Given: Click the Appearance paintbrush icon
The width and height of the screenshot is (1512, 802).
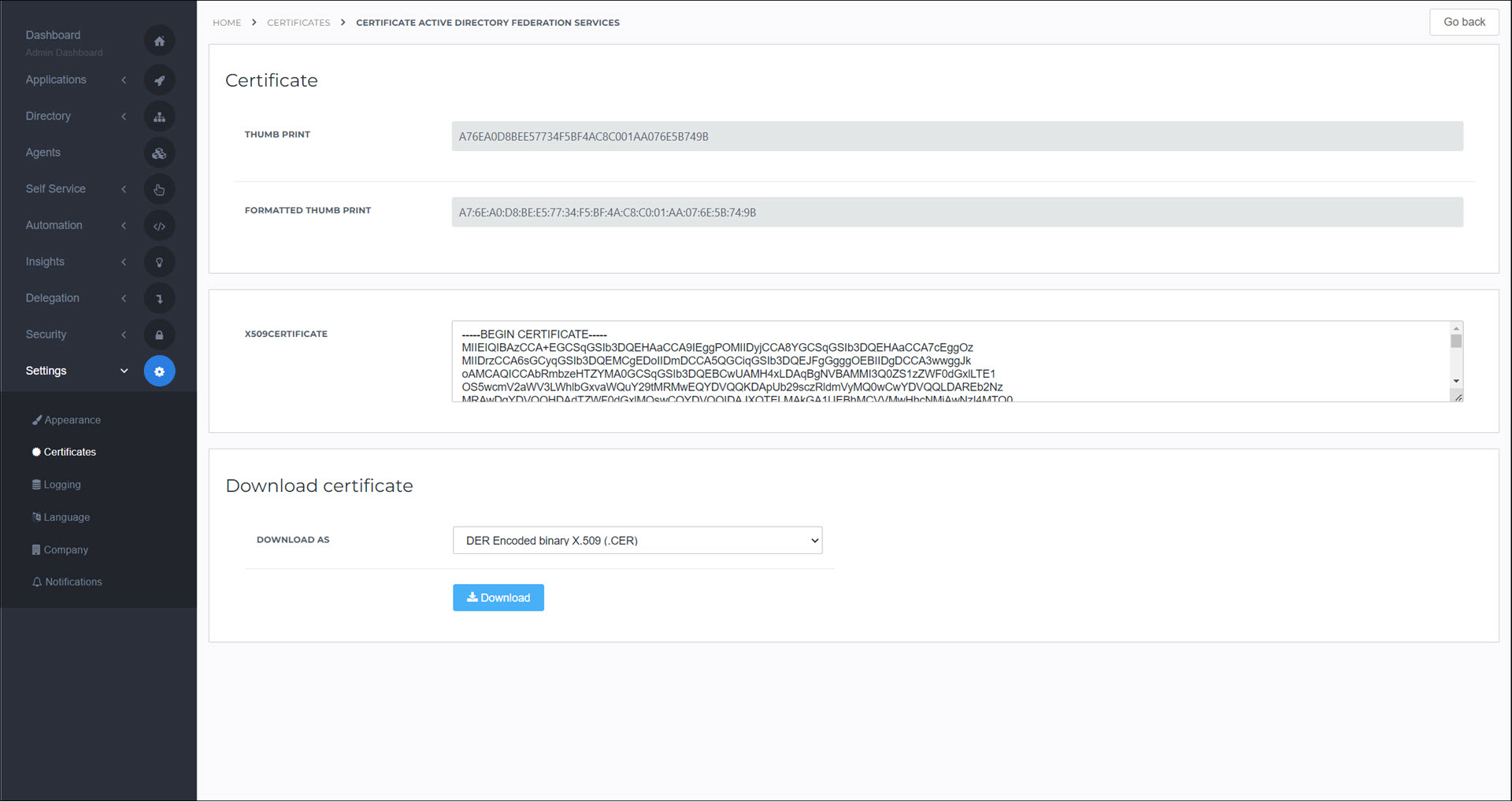Looking at the screenshot, I should pyautogui.click(x=36, y=420).
